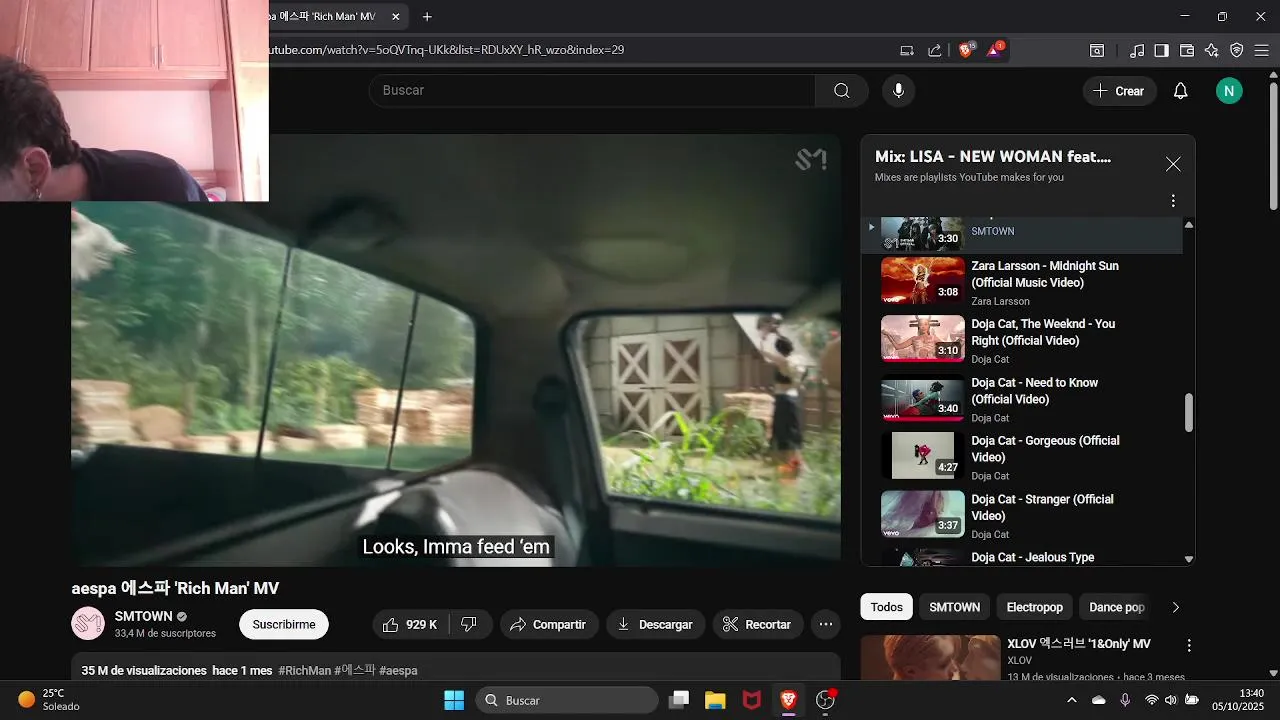Open Brave Wallet icon
Screen dimensions: 1280x720
pyautogui.click(x=1187, y=50)
